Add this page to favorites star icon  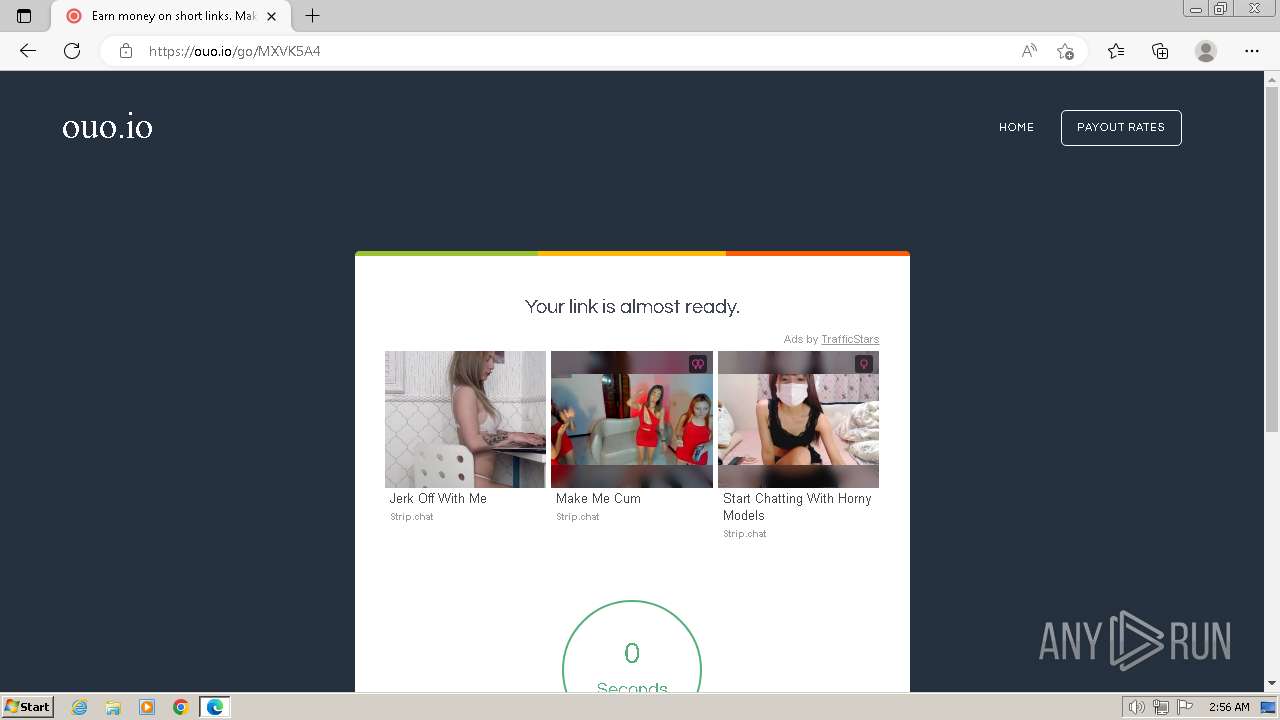click(x=1065, y=51)
